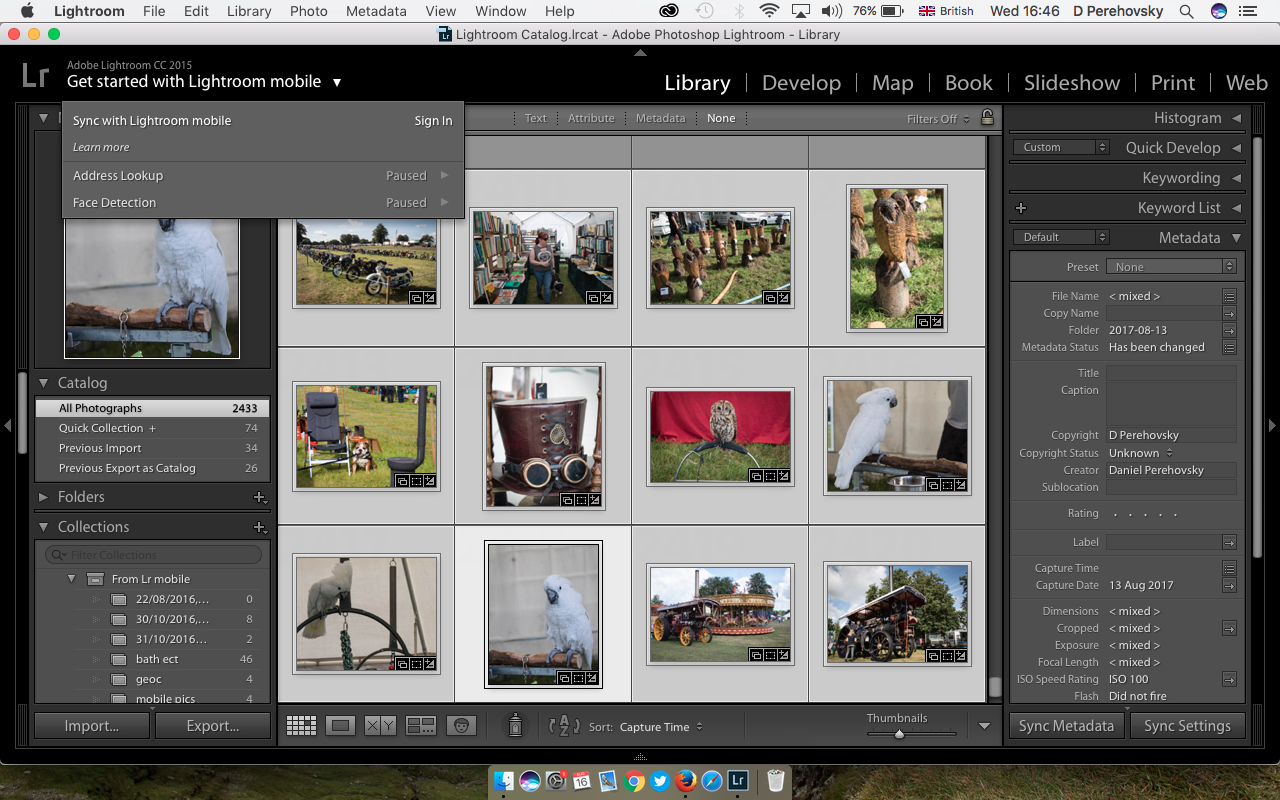Image resolution: width=1280 pixels, height=800 pixels.
Task: Toggle the top module picker panel arrow
Action: coord(640,52)
